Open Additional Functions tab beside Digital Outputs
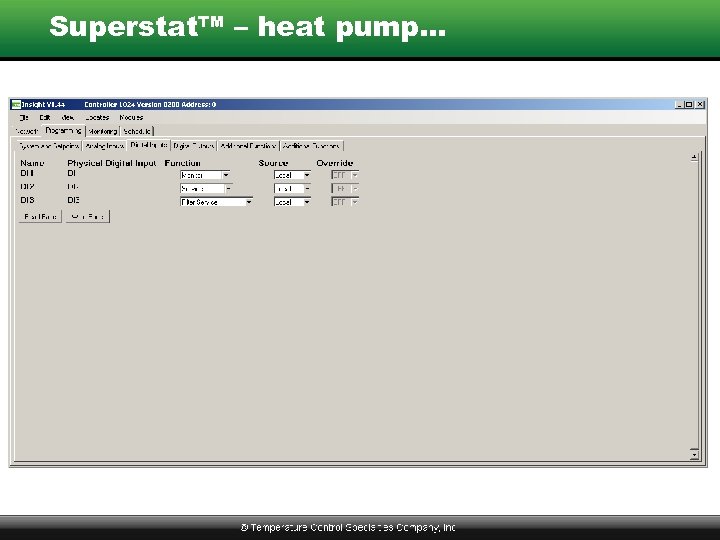Screen dimensions: 720x540 coord(248,146)
